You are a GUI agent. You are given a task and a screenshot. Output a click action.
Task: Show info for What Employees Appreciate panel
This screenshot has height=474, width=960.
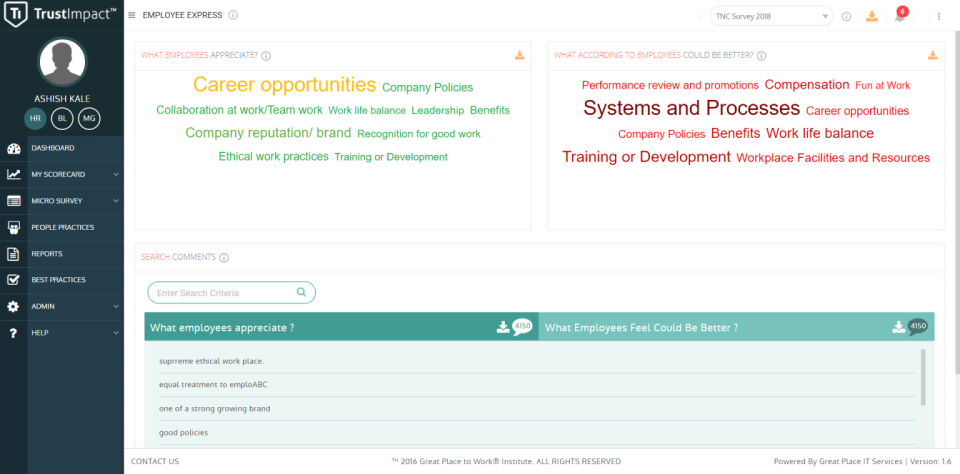point(266,56)
